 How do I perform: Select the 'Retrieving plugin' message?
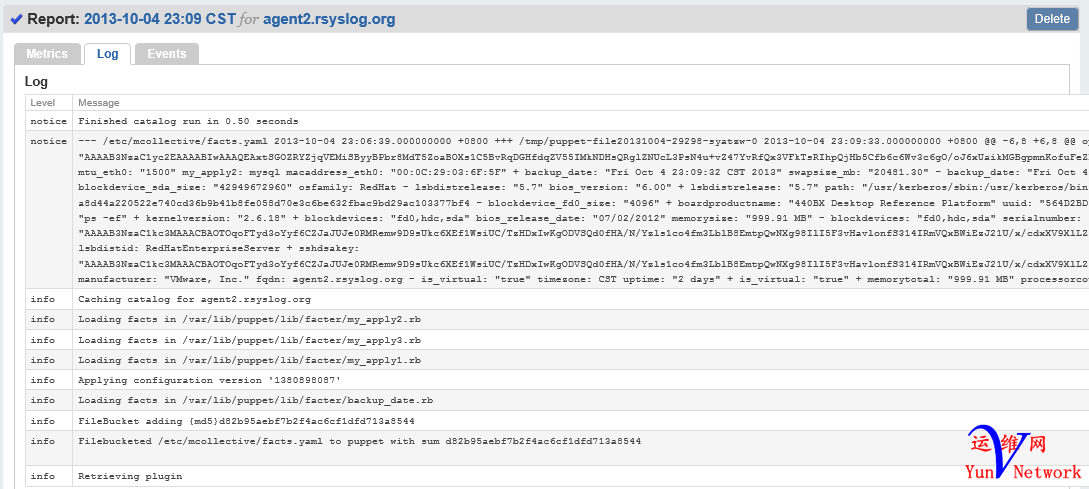tap(130, 476)
